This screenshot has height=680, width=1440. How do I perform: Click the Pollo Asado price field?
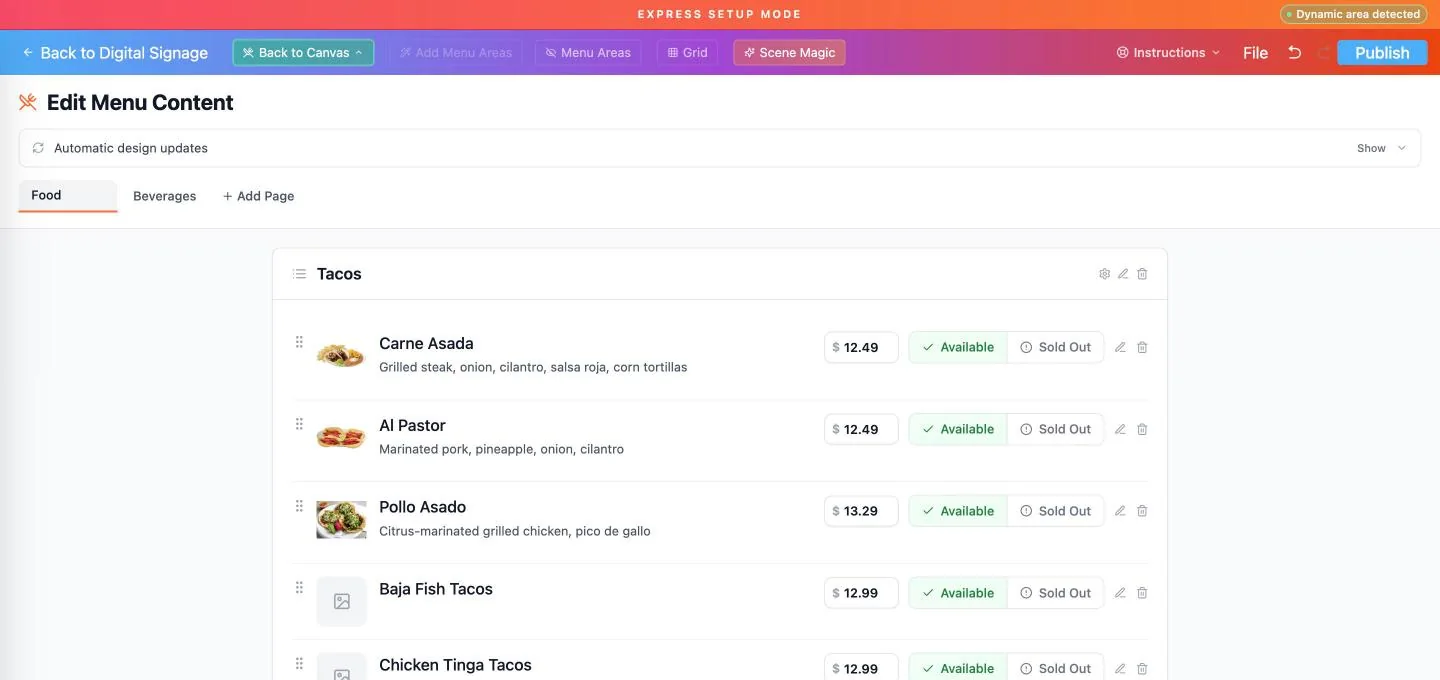pyautogui.click(x=861, y=511)
